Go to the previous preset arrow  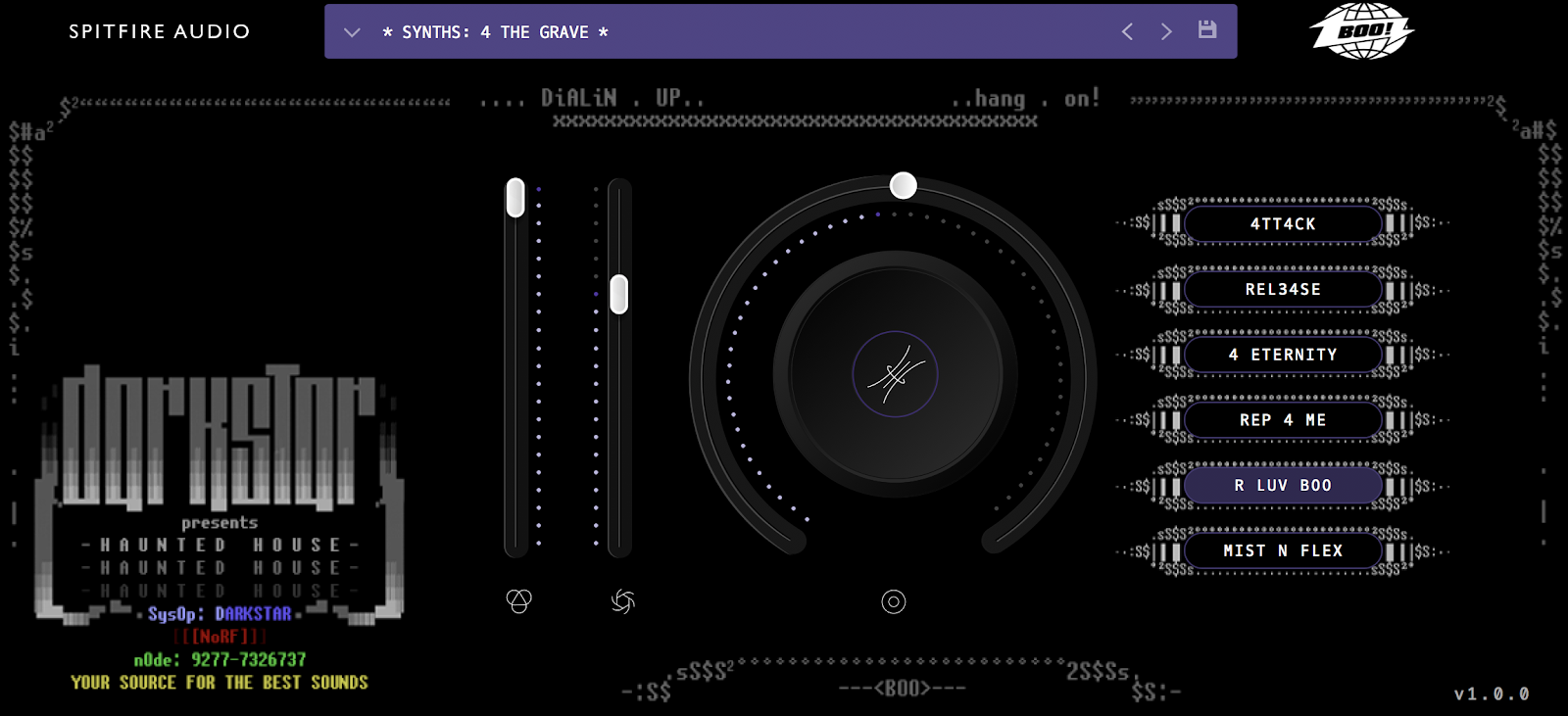(1127, 31)
